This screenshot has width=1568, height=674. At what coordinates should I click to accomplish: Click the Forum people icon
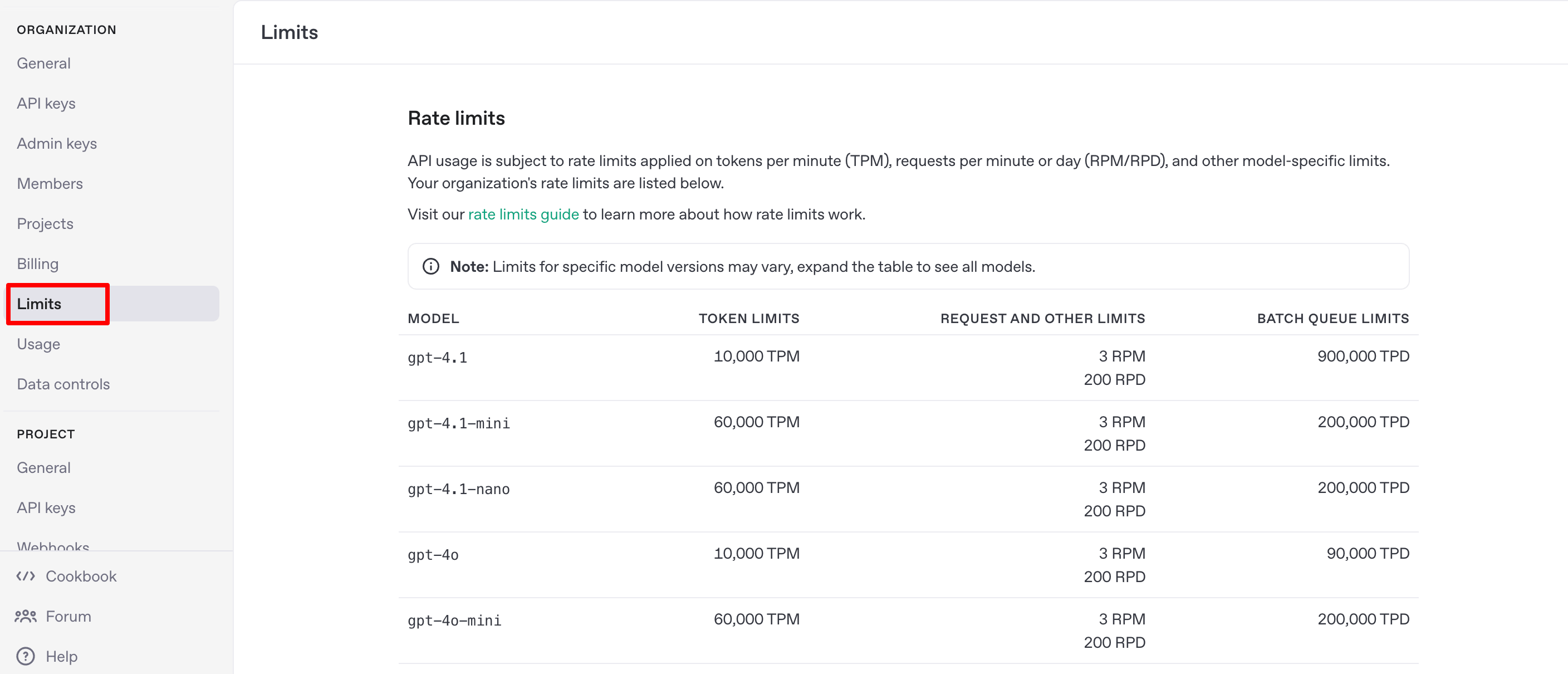26,616
